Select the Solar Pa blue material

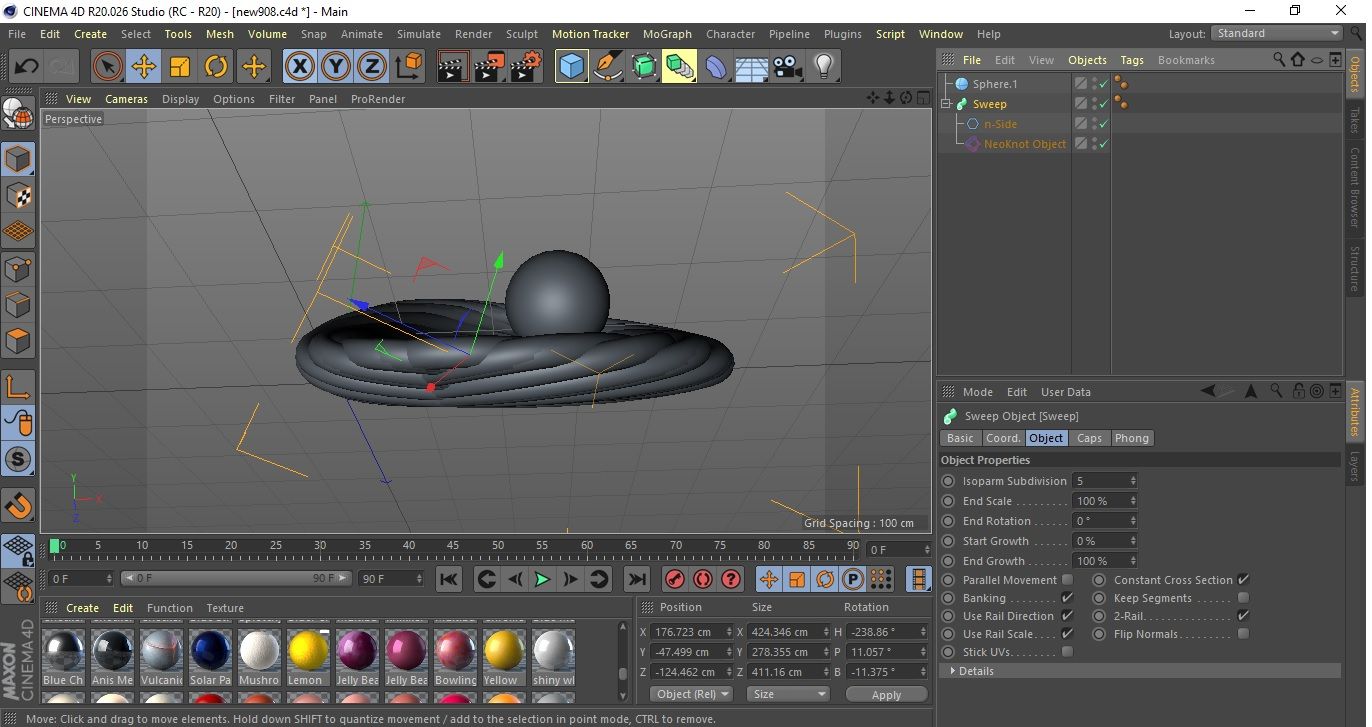pos(211,657)
